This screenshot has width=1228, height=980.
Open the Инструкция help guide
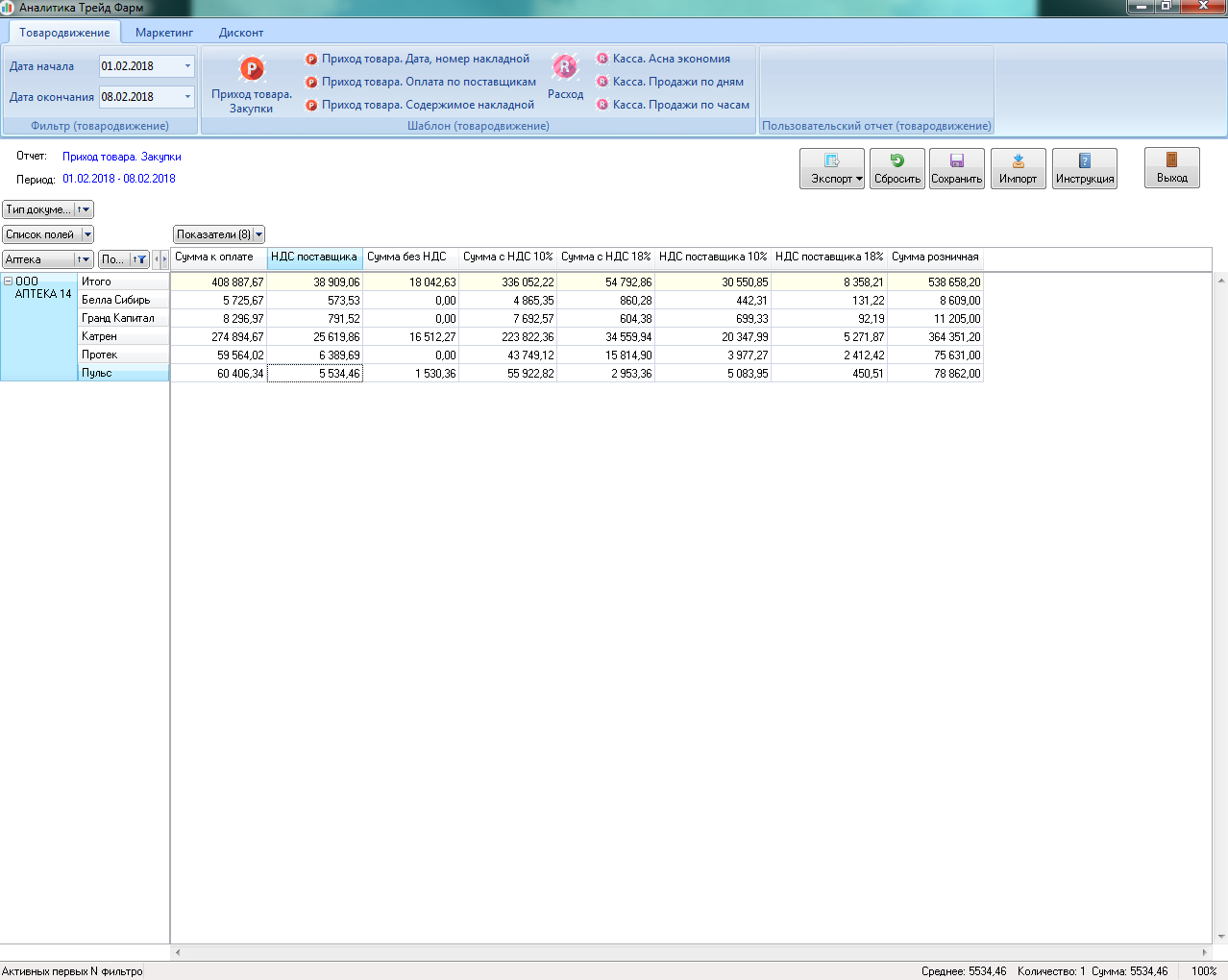coord(1084,168)
